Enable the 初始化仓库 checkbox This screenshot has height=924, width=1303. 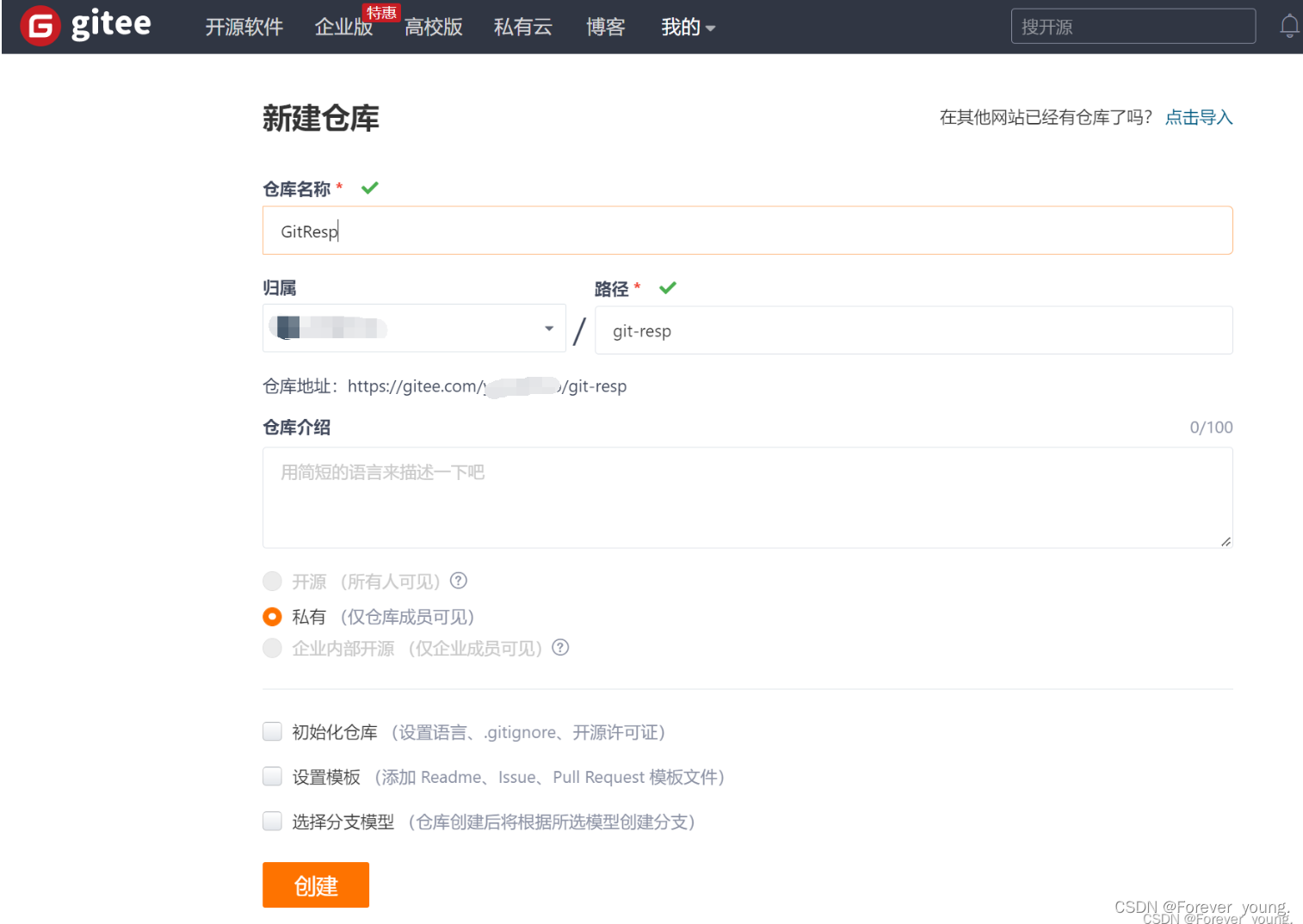(x=272, y=732)
